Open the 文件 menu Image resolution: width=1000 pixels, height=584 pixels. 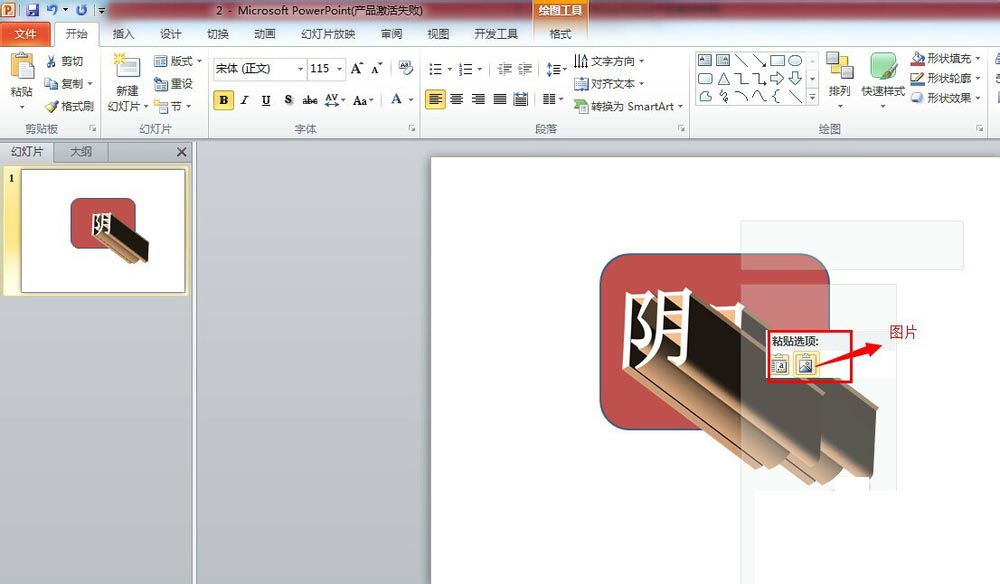point(27,33)
